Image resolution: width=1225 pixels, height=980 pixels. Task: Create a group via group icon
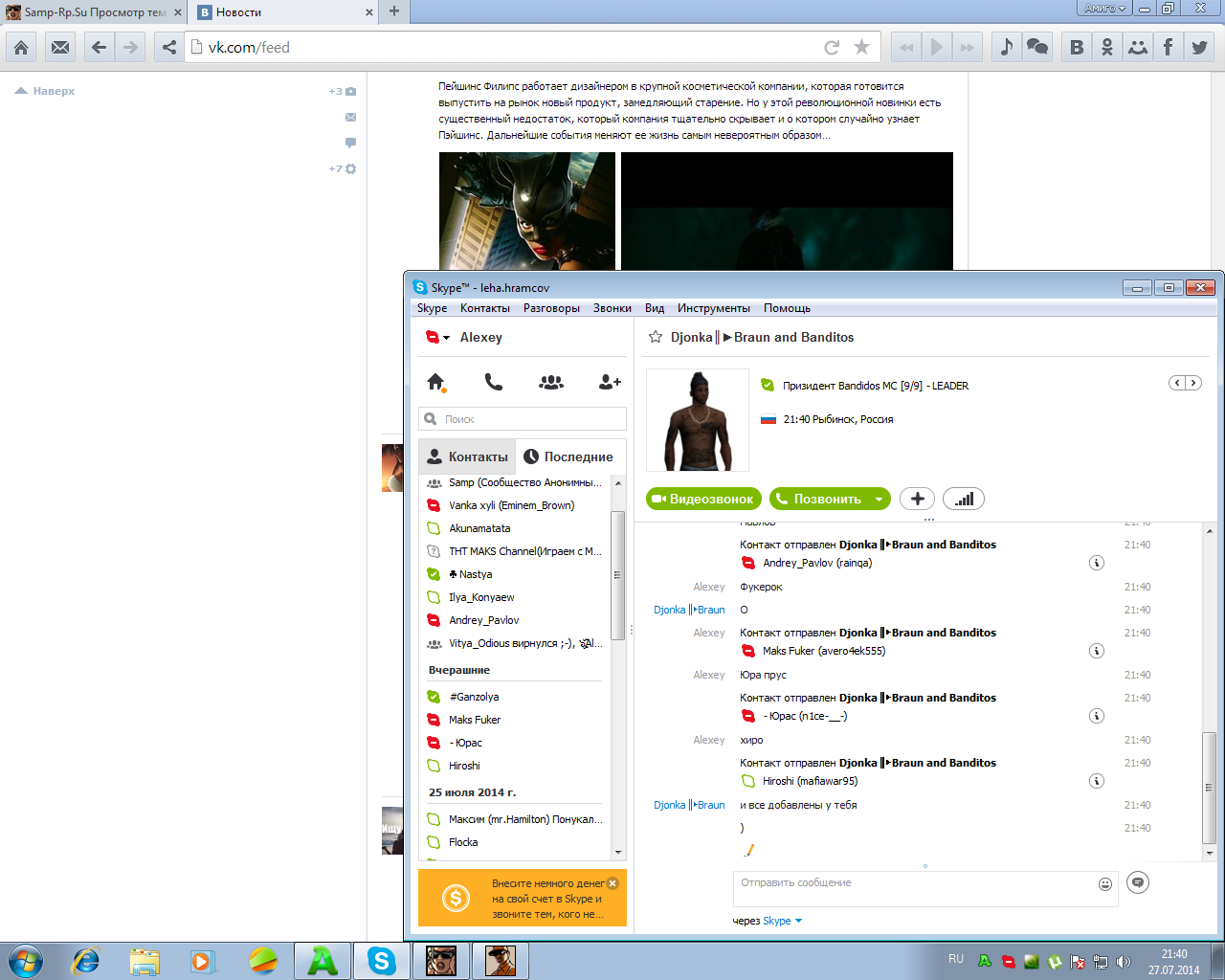tap(551, 382)
